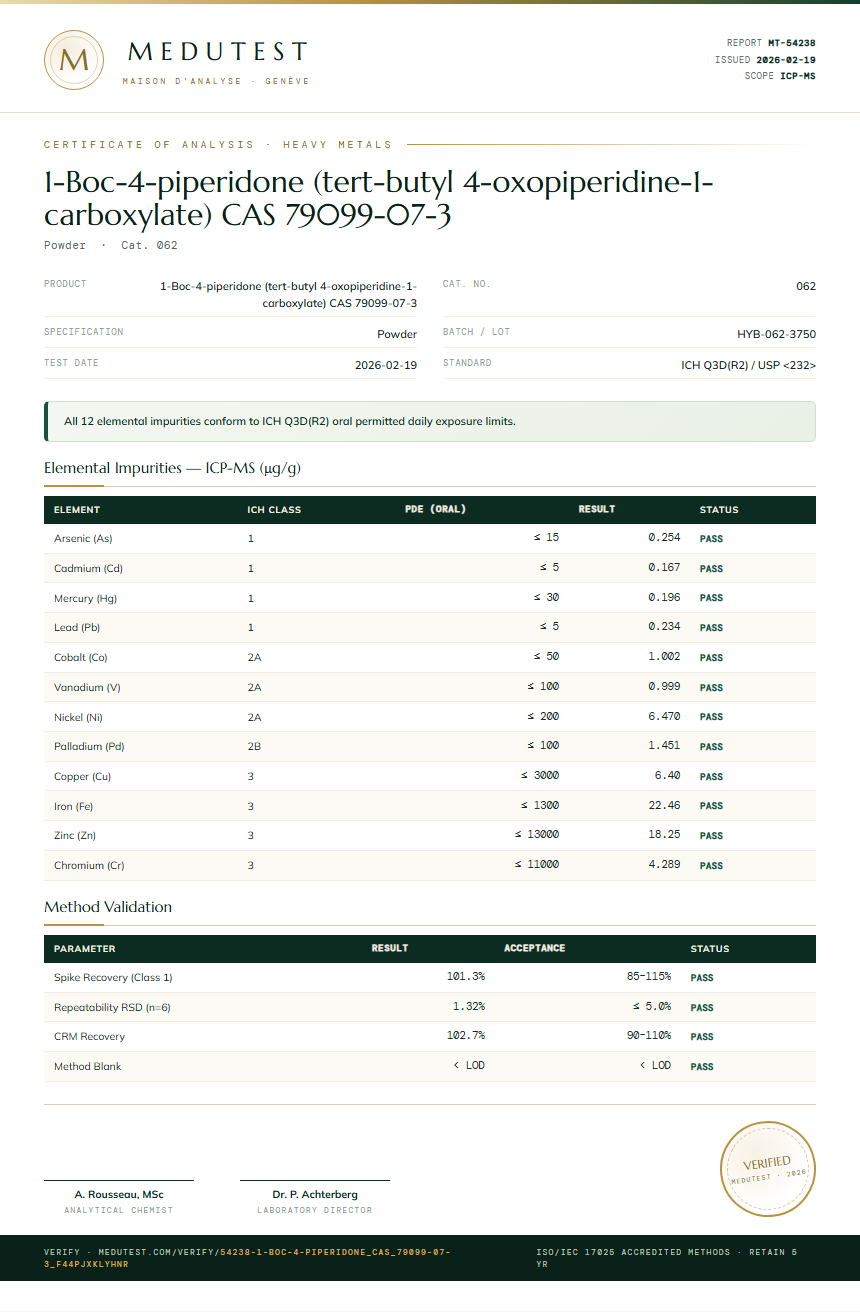Click the PASS status in the Method Blank row
The image size is (860, 1312).
702,1067
